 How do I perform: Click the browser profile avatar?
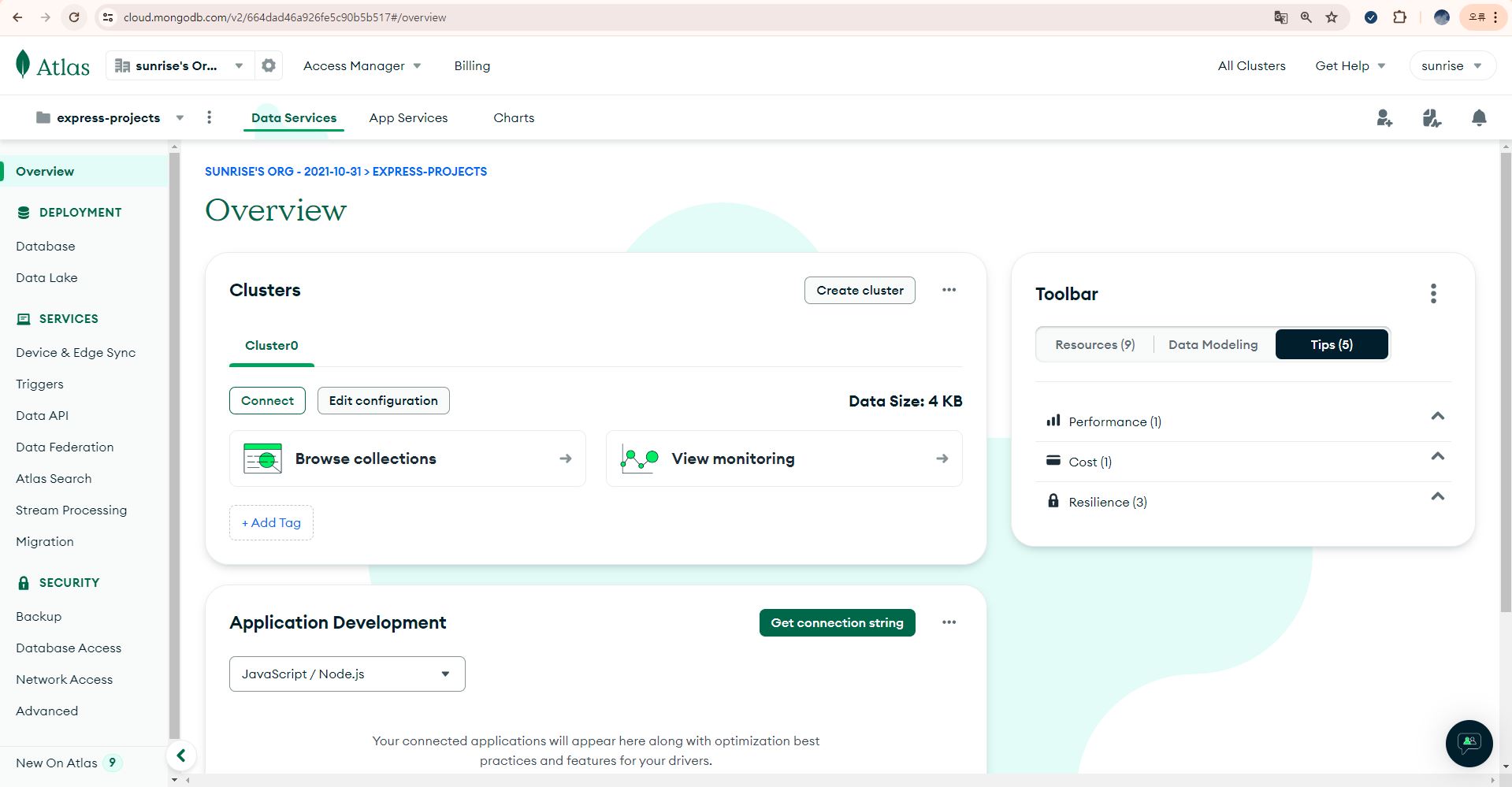pos(1442,17)
